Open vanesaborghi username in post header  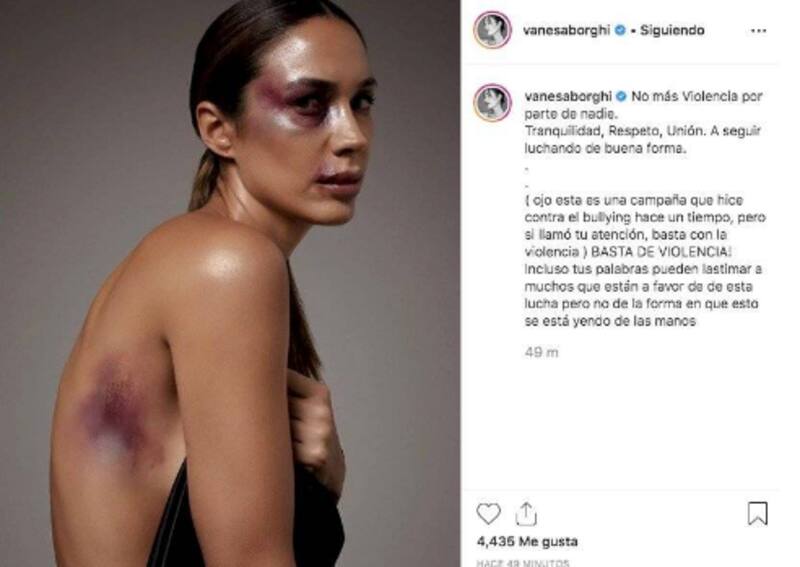click(567, 30)
